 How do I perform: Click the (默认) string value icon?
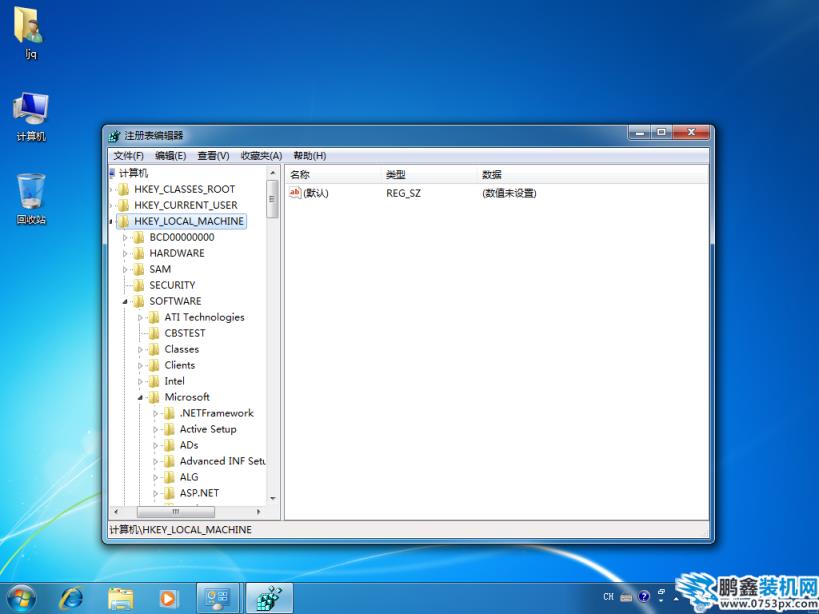[x=295, y=193]
